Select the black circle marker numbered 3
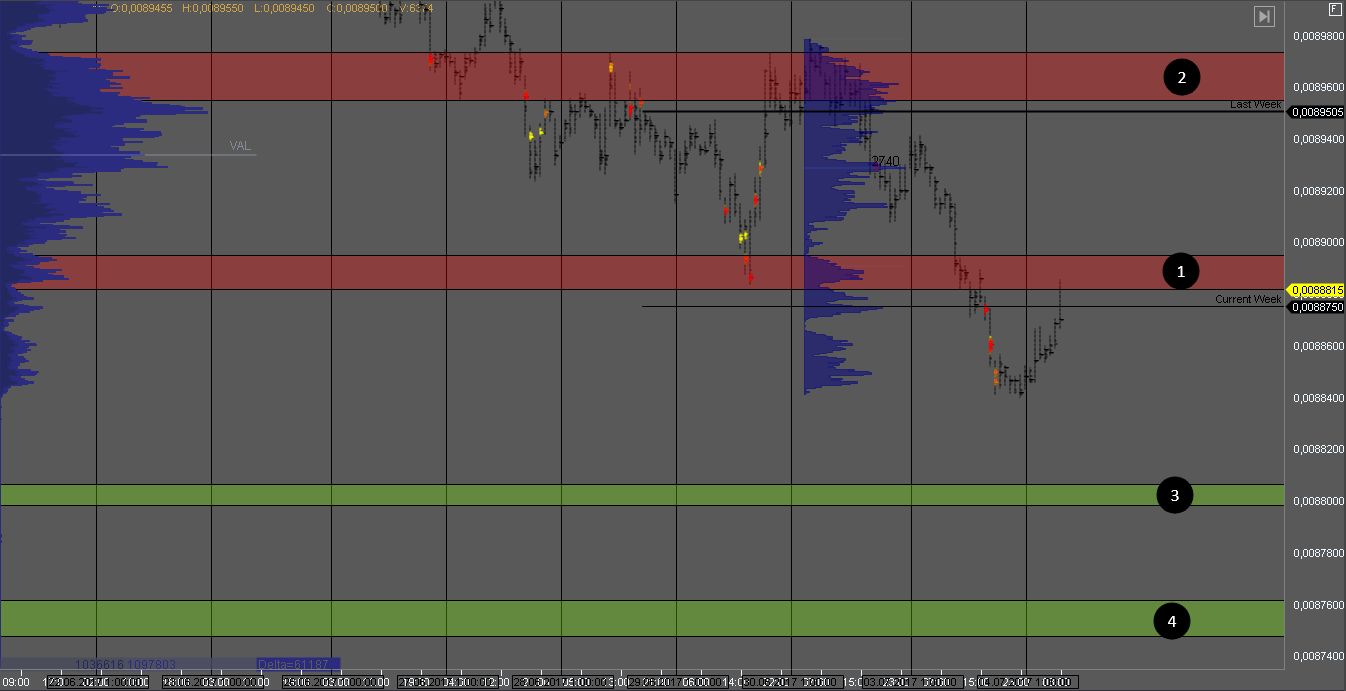This screenshot has height=691, width=1346. [1175, 495]
